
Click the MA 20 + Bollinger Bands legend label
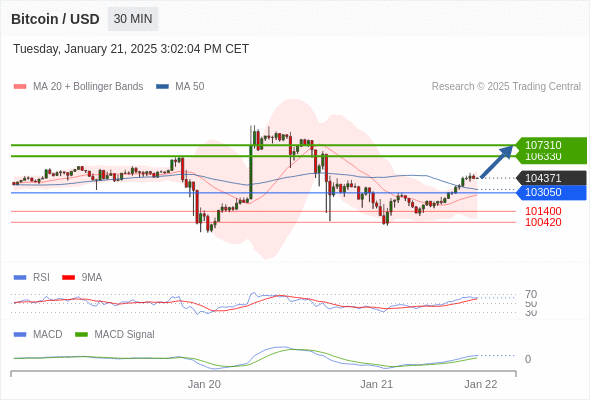point(88,87)
